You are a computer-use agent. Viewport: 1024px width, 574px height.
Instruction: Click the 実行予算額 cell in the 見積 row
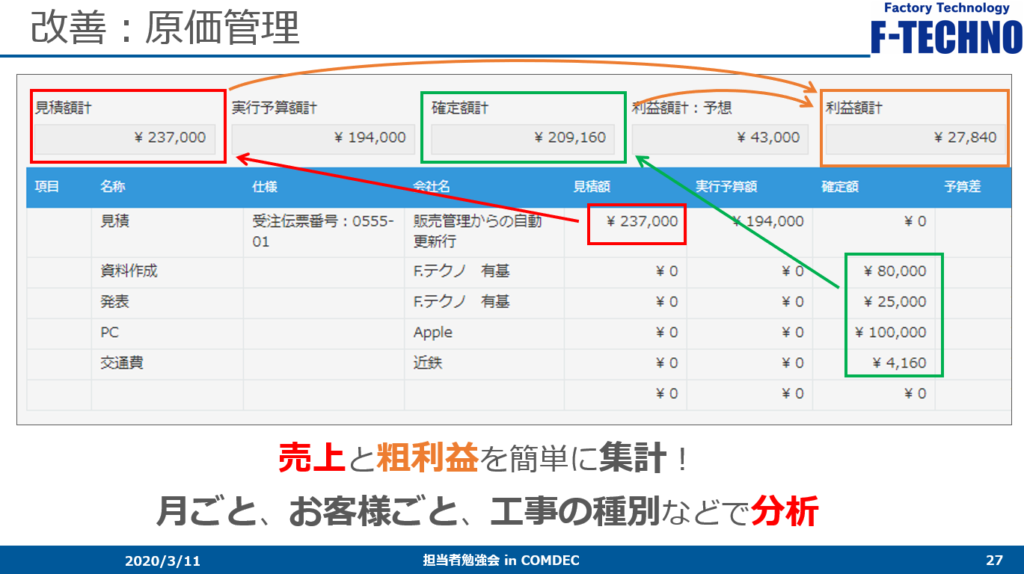(x=750, y=232)
